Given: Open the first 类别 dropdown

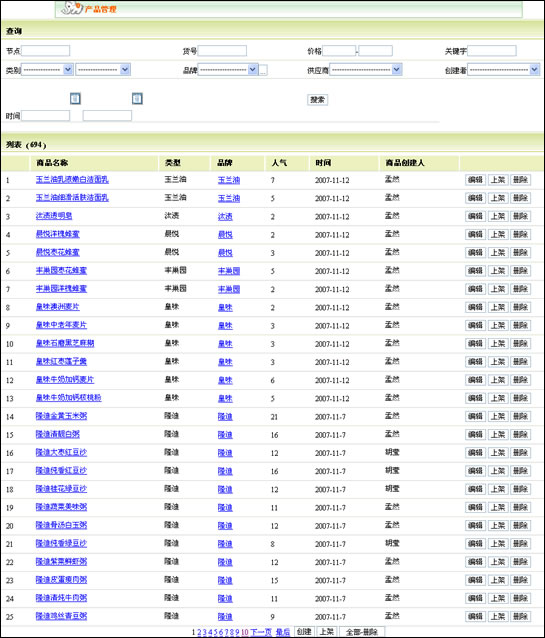Looking at the screenshot, I should (x=47, y=70).
